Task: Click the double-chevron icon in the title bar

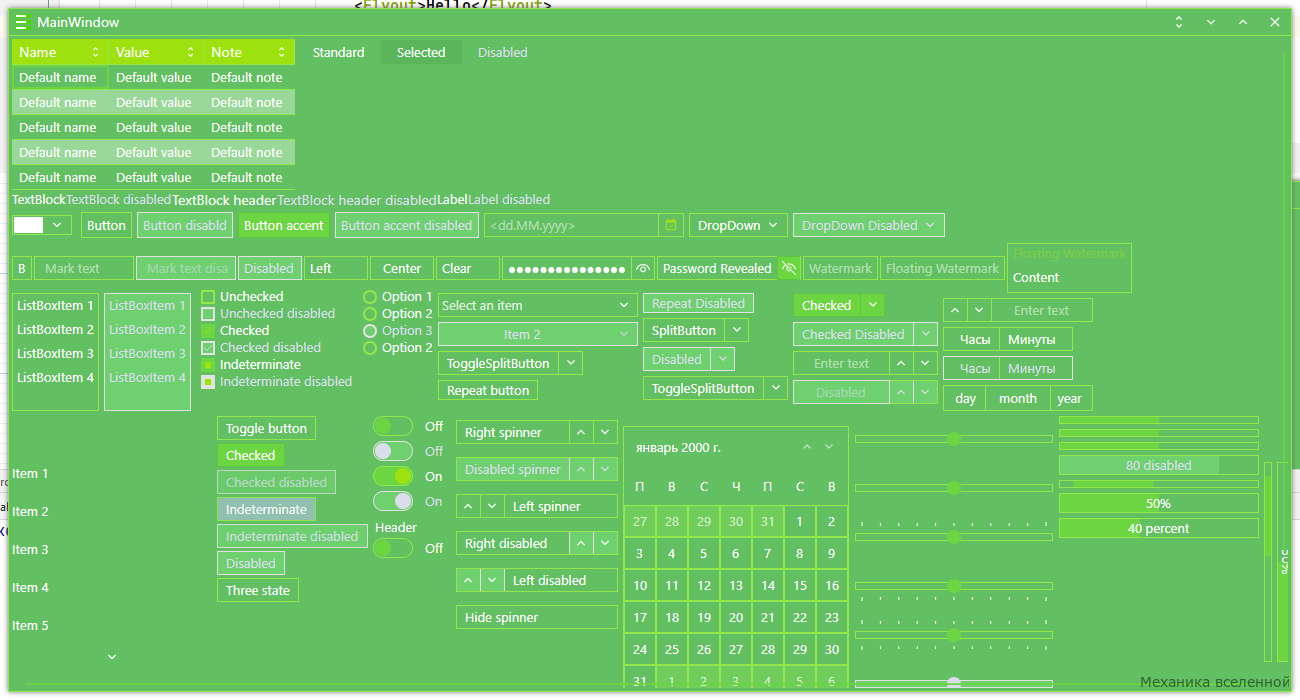Action: pyautogui.click(x=1179, y=22)
